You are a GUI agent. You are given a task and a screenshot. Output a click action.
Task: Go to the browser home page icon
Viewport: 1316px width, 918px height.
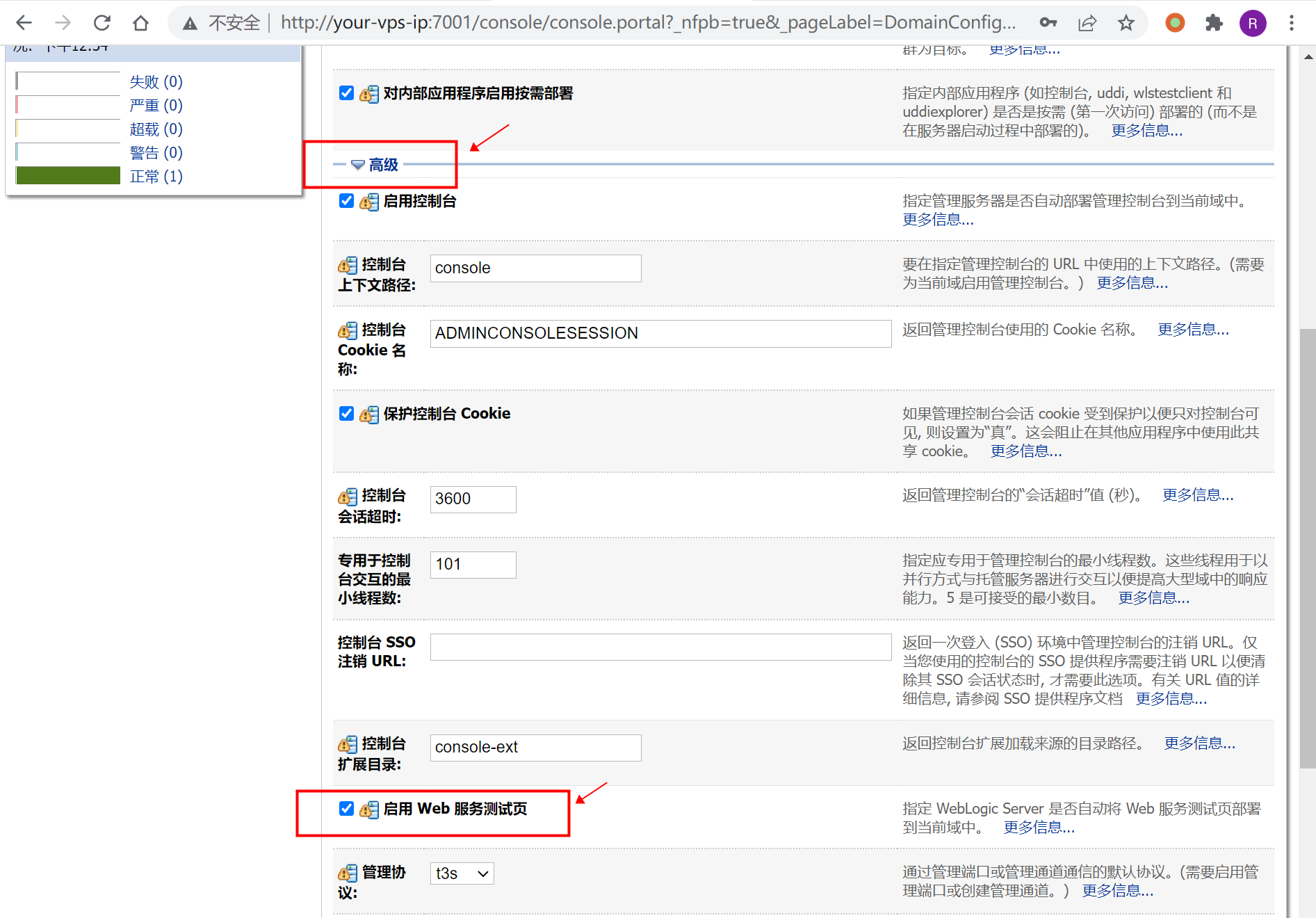coord(140,23)
